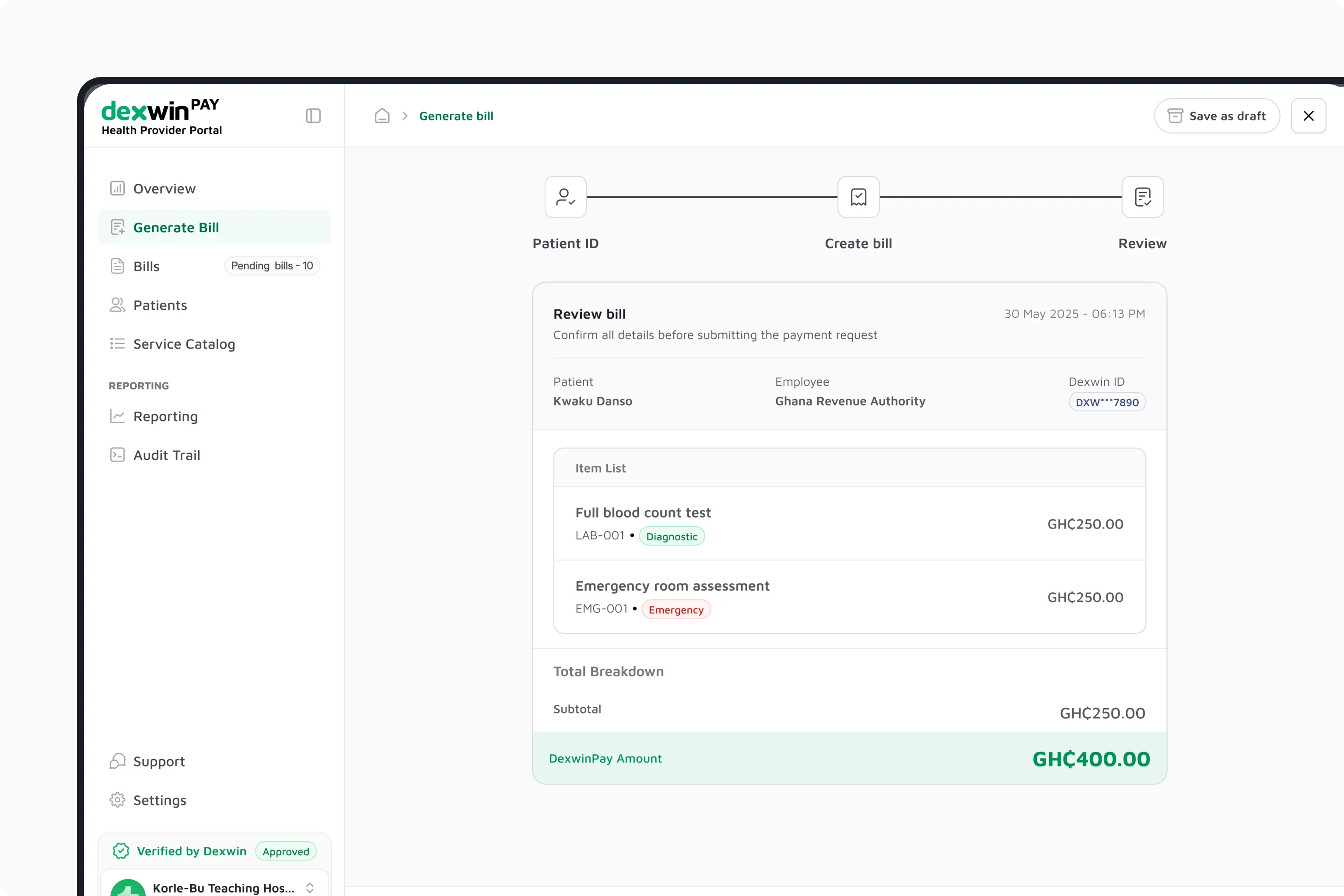
Task: Select Generate Bill in the sidebar
Action: click(x=214, y=227)
